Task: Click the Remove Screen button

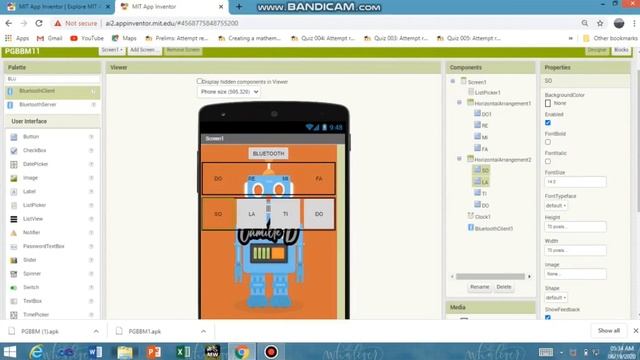Action: coord(183,50)
